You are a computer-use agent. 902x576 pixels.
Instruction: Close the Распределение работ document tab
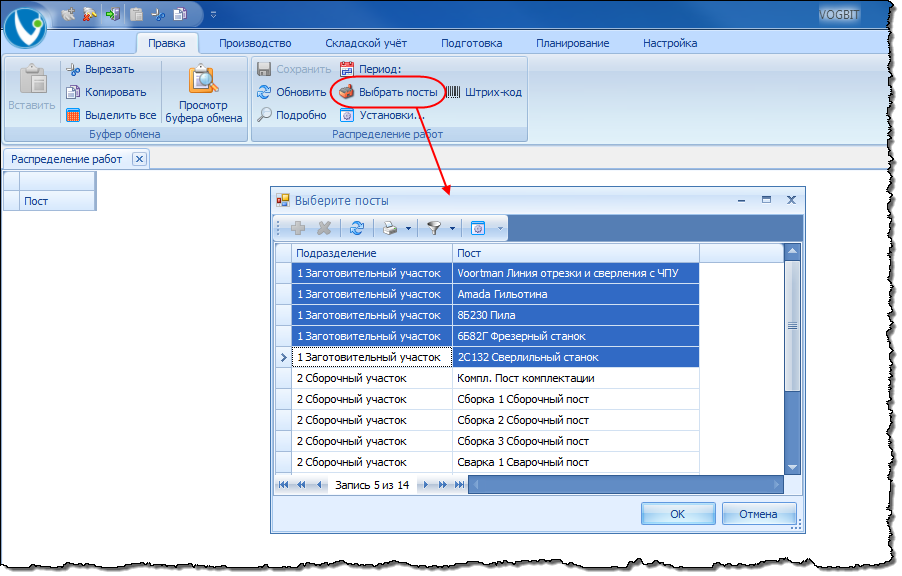[139, 159]
